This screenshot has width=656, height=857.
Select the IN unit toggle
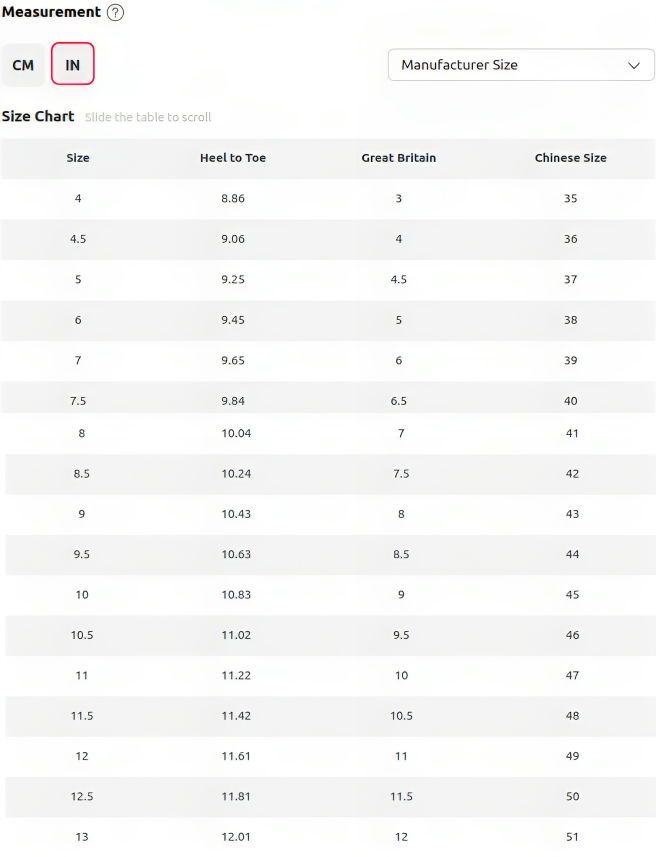73,64
